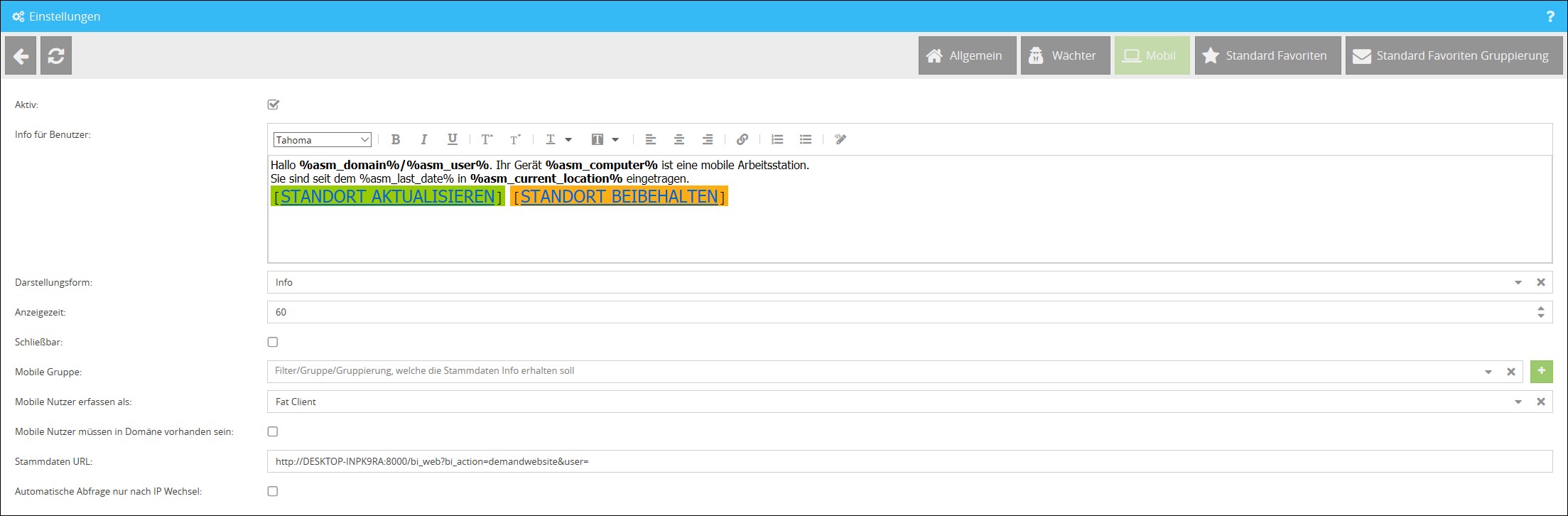Insert bulleted list
This screenshot has width=1568, height=516.
click(806, 139)
